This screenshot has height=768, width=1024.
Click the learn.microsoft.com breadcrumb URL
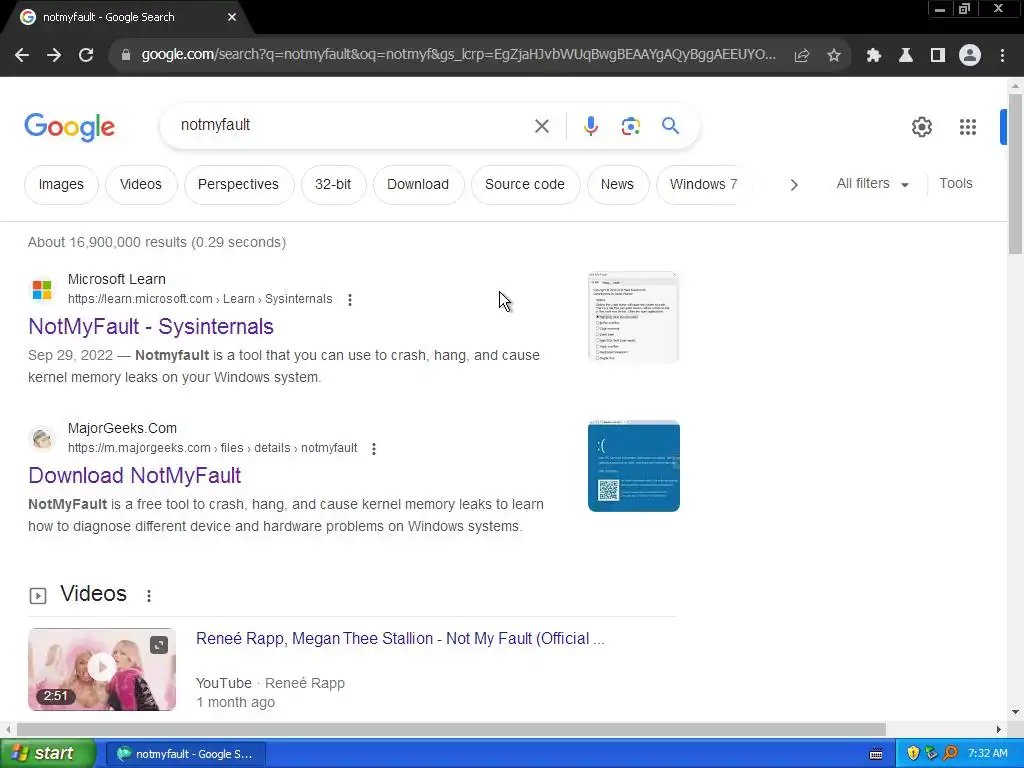tap(200, 299)
